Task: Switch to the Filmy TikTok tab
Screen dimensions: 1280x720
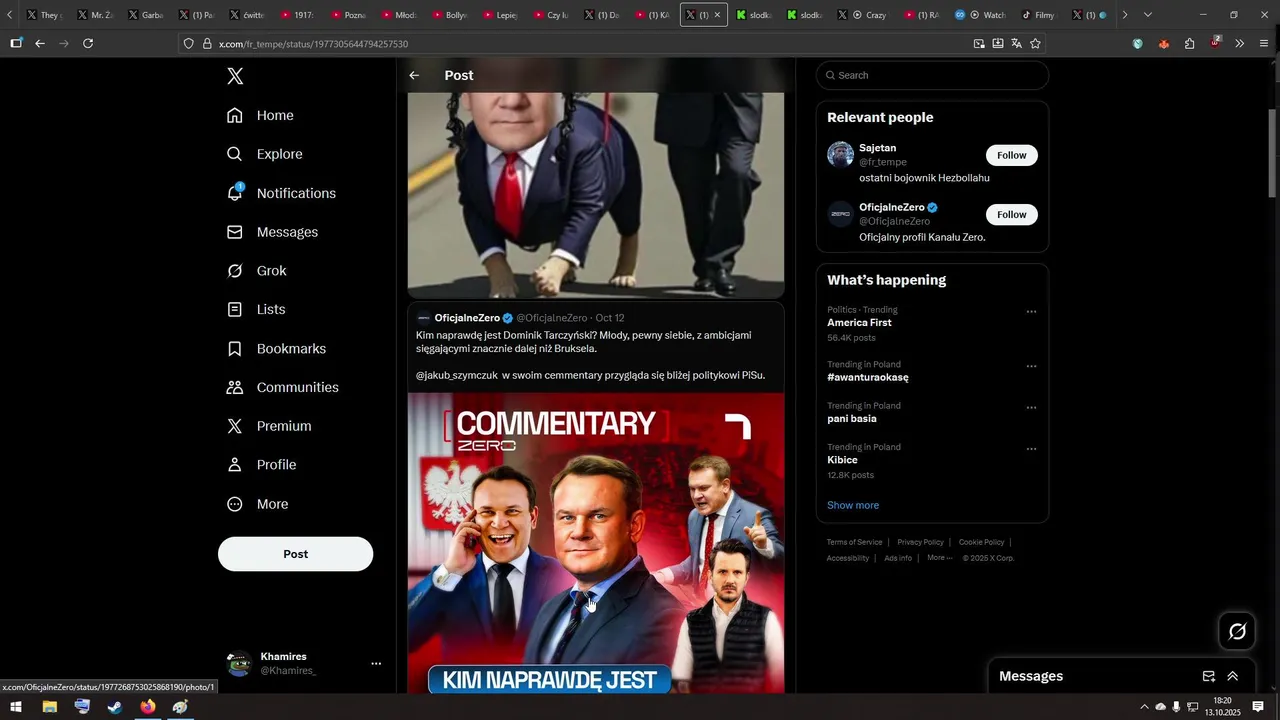Action: tap(1038, 15)
